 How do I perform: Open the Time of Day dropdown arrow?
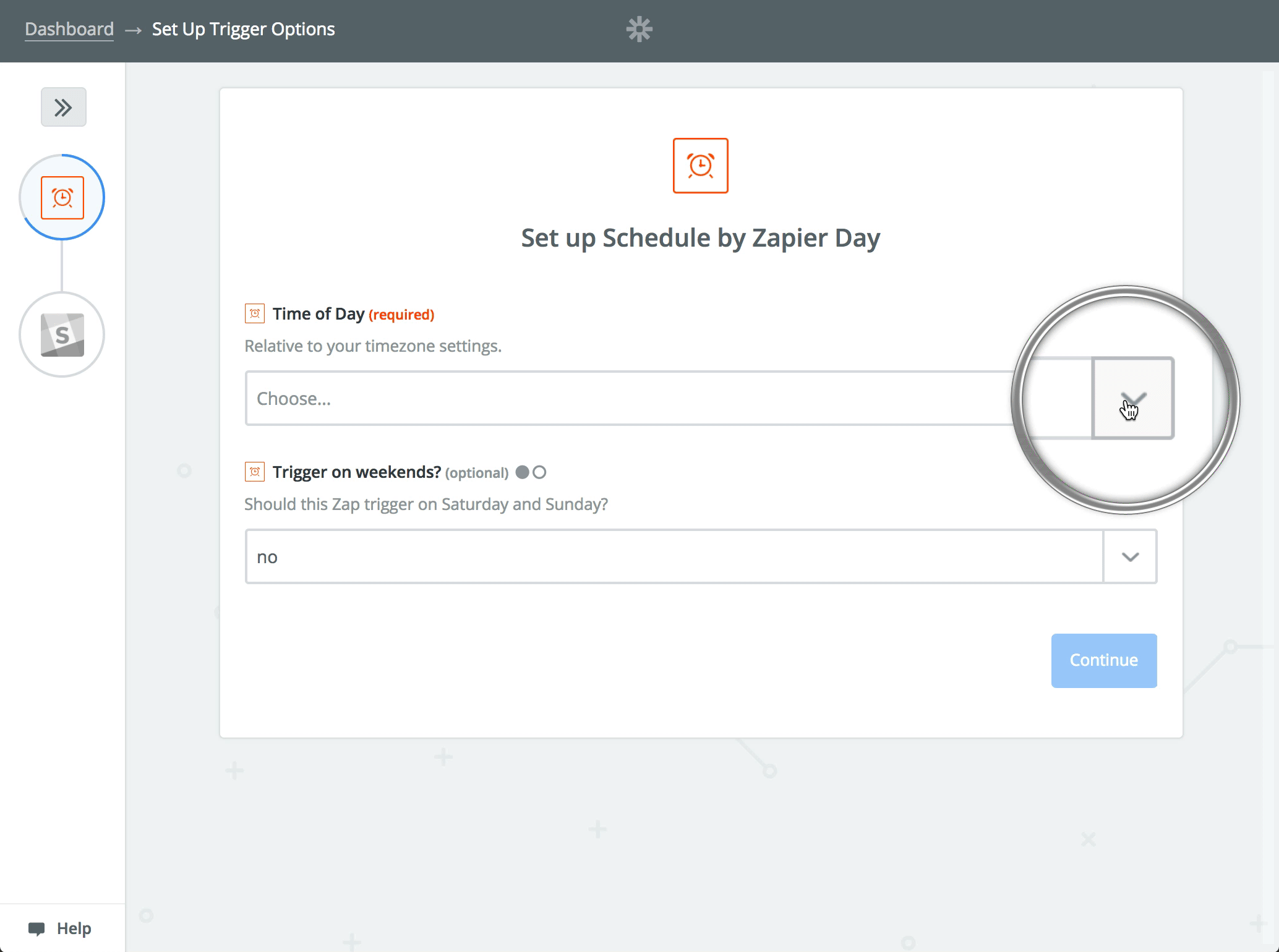pos(1133,398)
